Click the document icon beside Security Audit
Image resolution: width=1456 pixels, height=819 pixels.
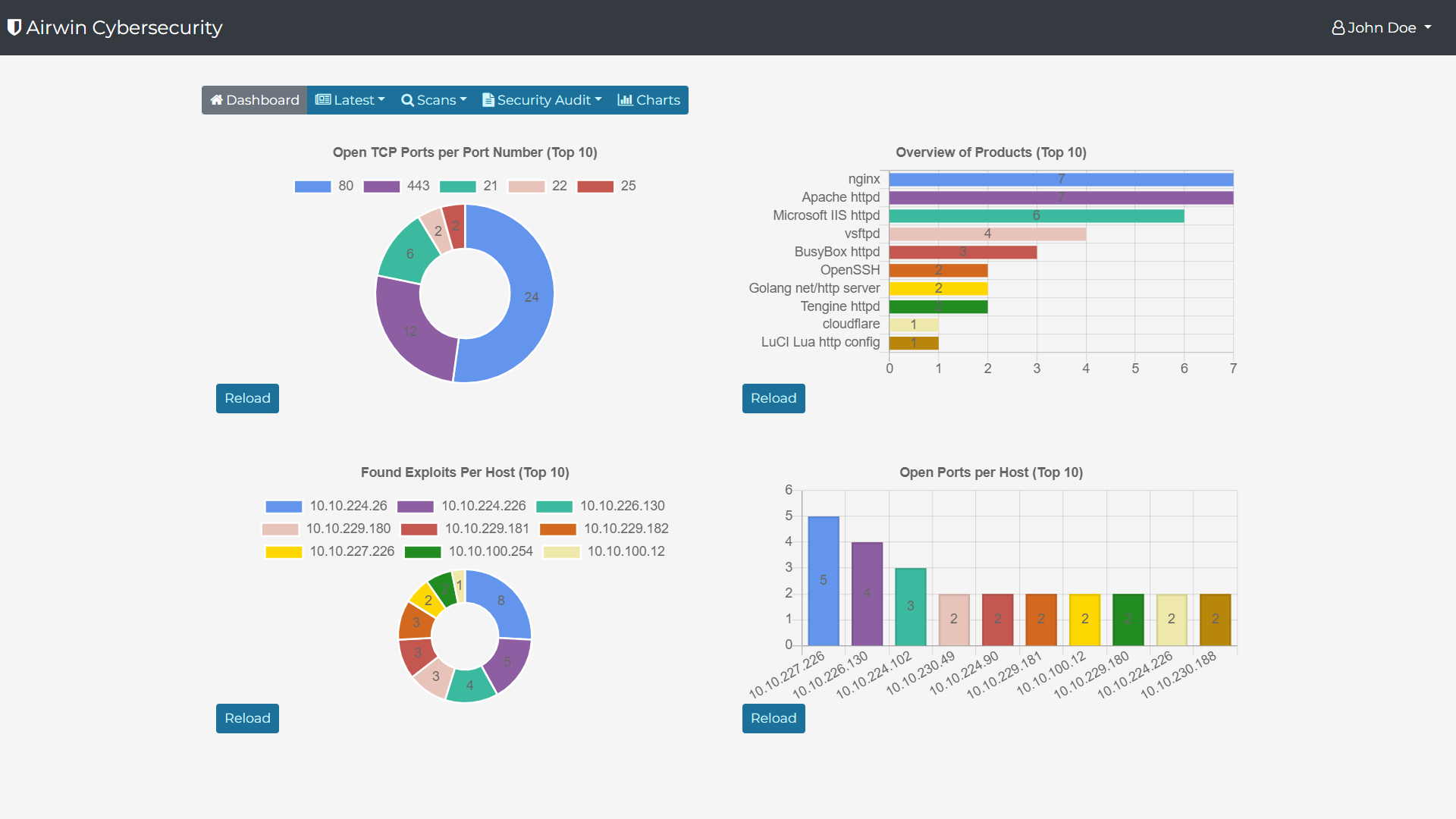tap(488, 100)
